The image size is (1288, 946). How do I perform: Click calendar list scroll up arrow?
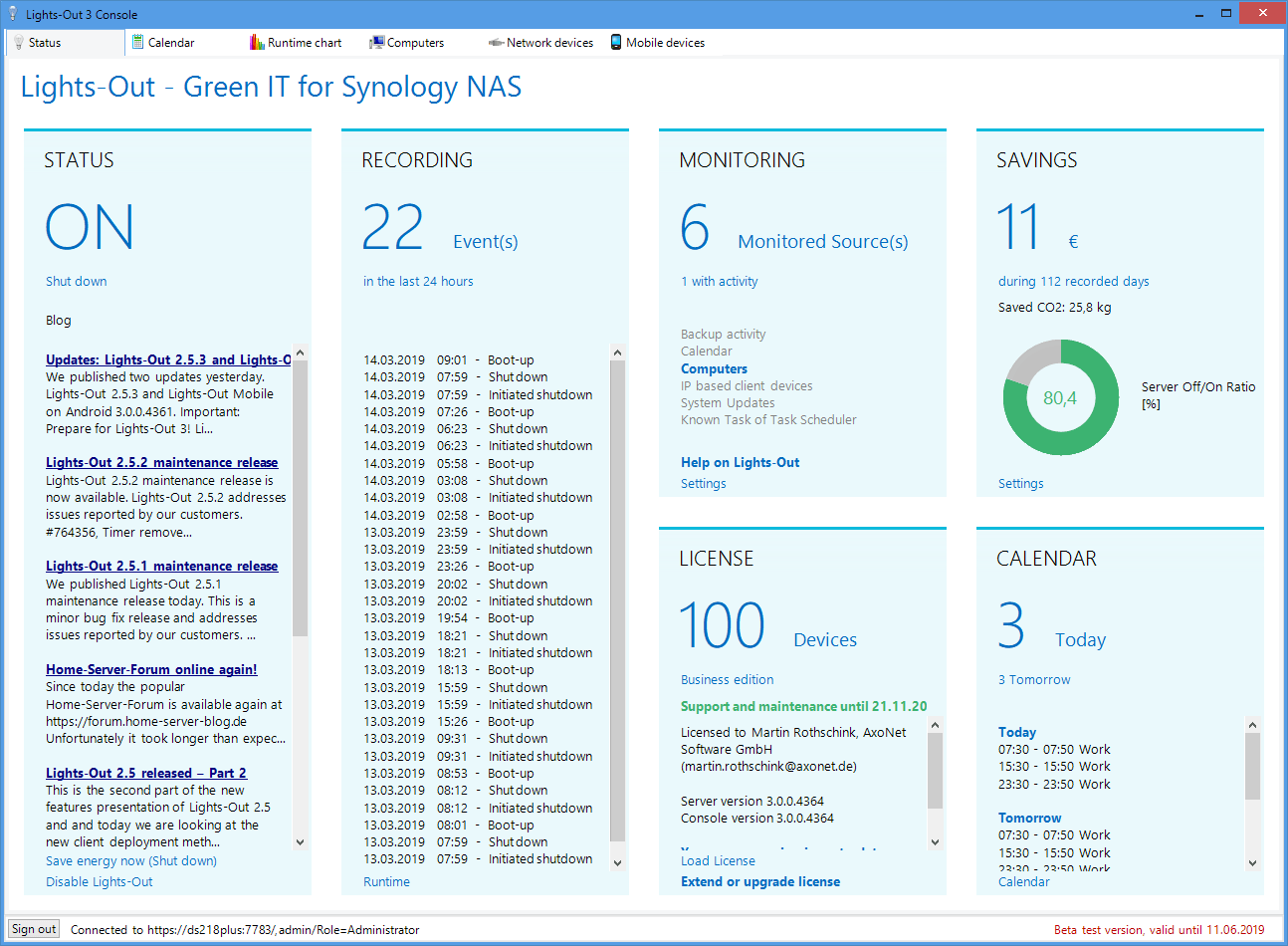(x=1252, y=725)
